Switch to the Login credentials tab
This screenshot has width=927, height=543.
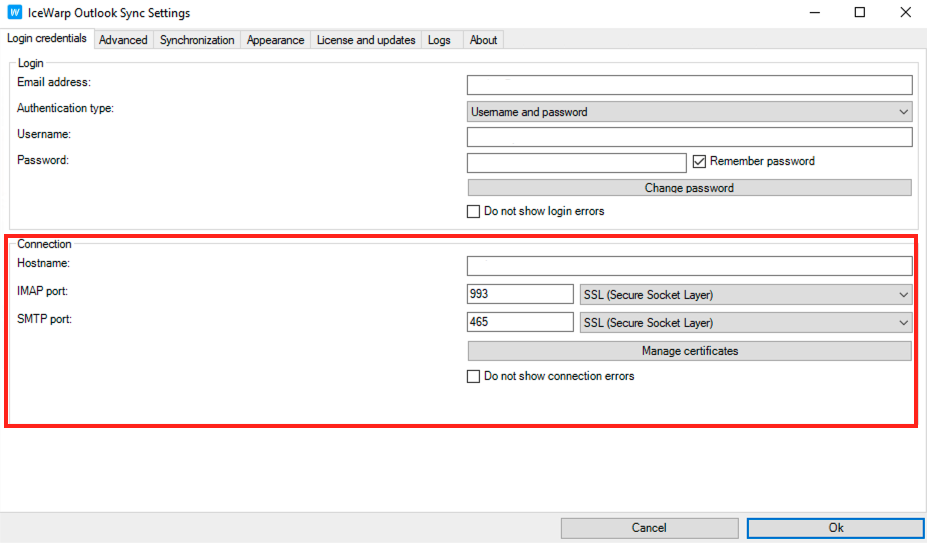point(47,38)
